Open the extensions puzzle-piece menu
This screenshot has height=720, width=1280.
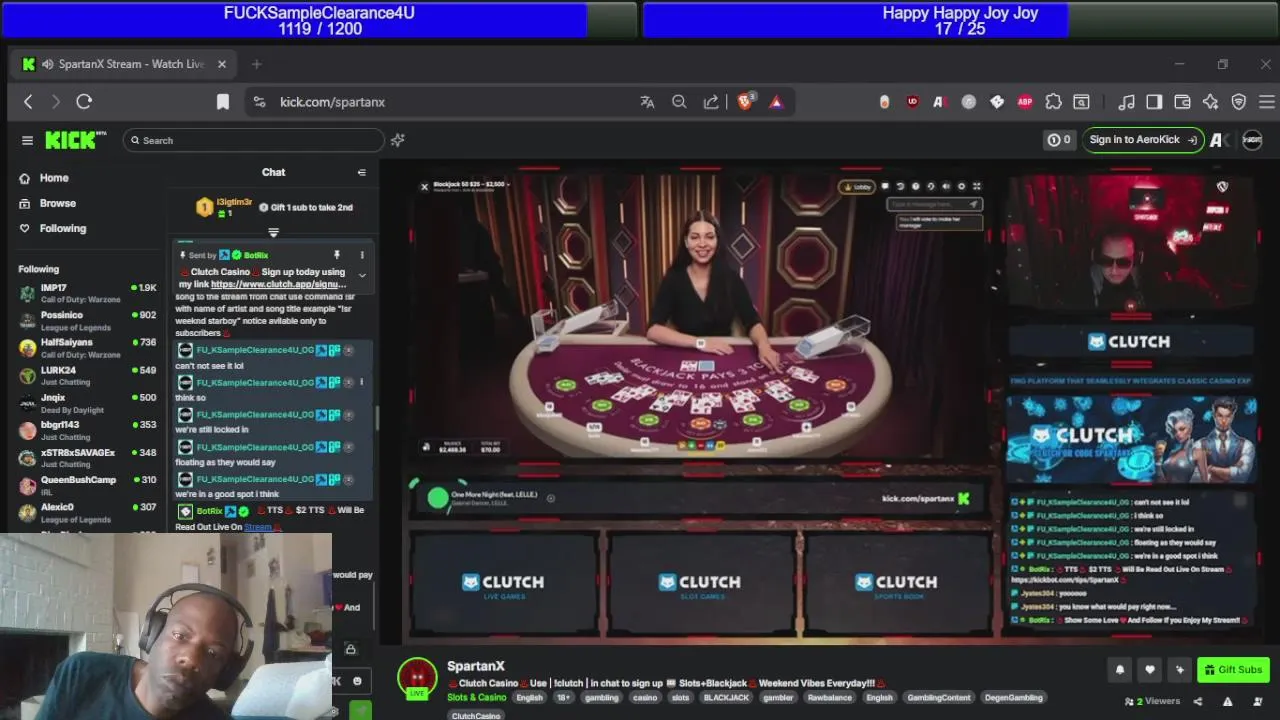click(x=1053, y=102)
